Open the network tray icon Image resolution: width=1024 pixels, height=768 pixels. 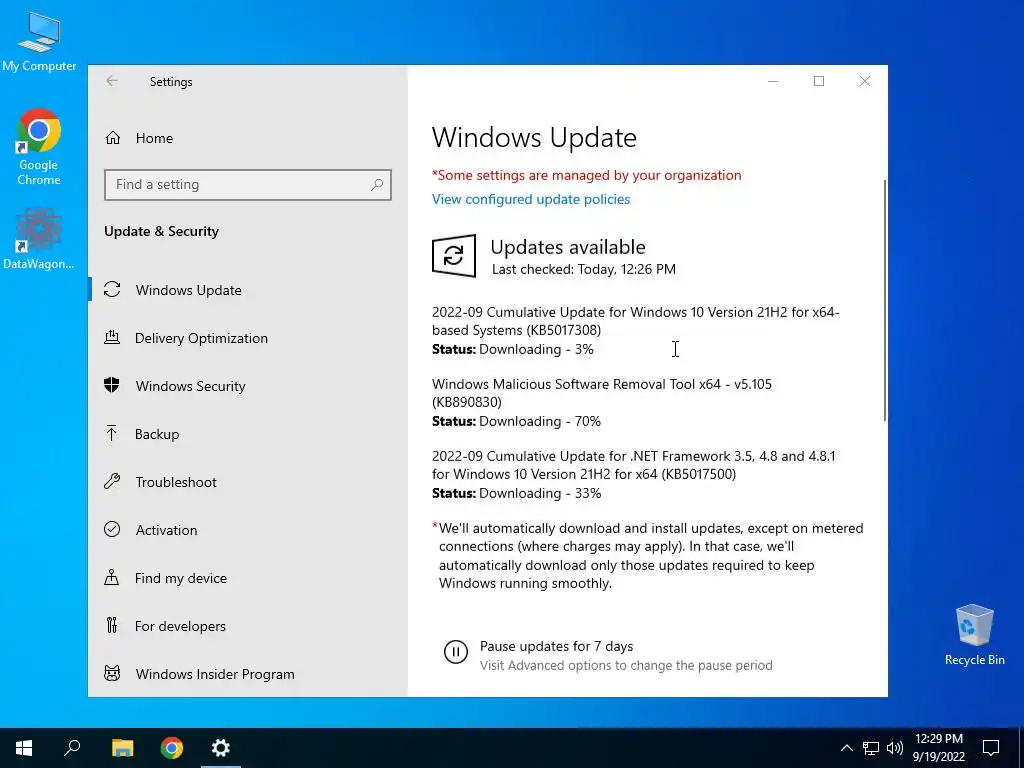pos(871,748)
